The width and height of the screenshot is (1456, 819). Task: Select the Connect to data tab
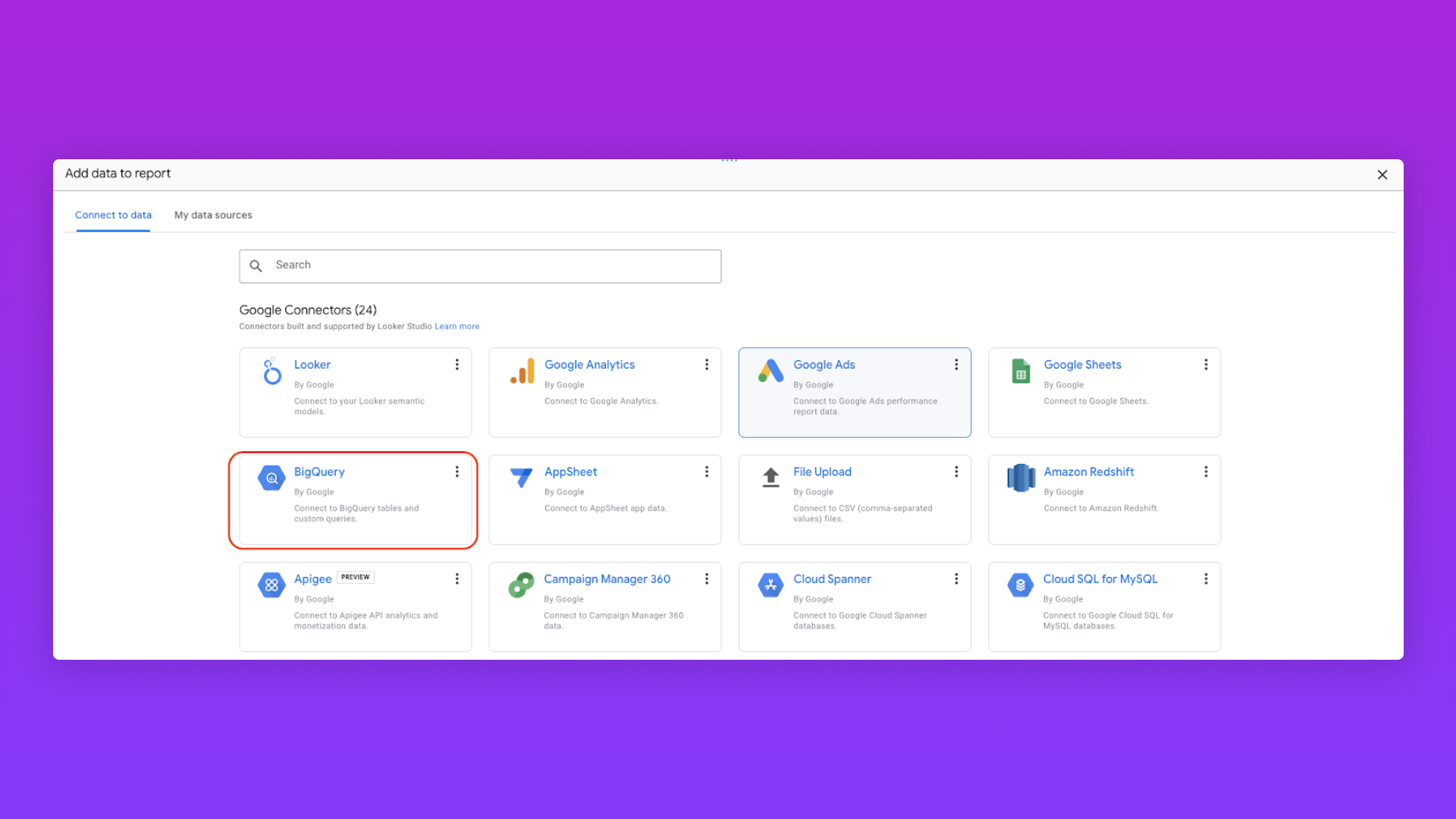pos(113,215)
